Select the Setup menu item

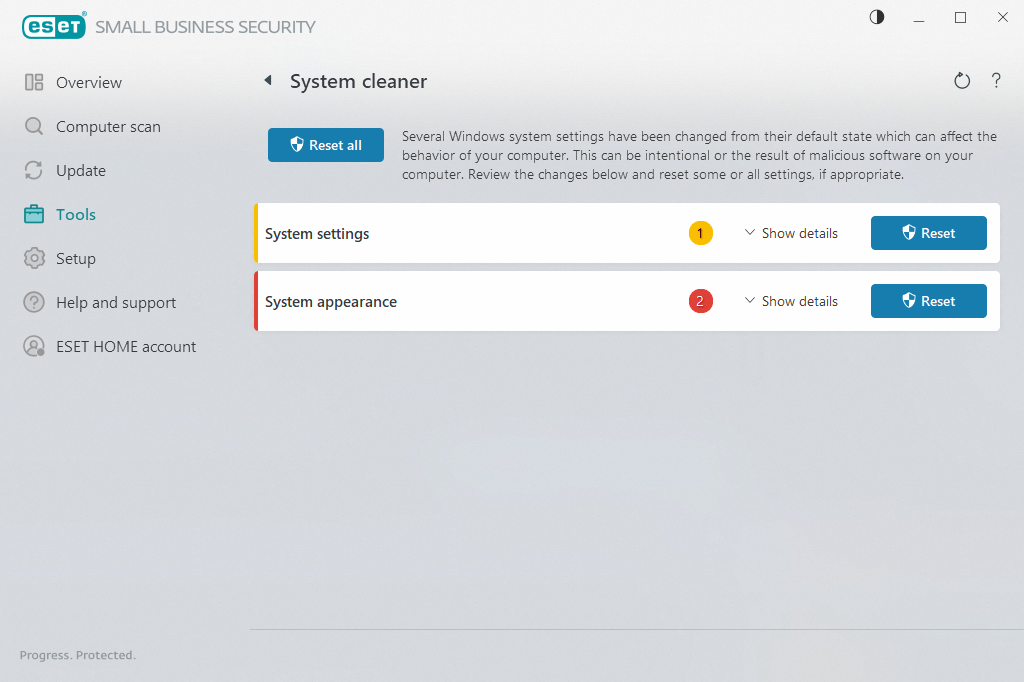(x=76, y=259)
